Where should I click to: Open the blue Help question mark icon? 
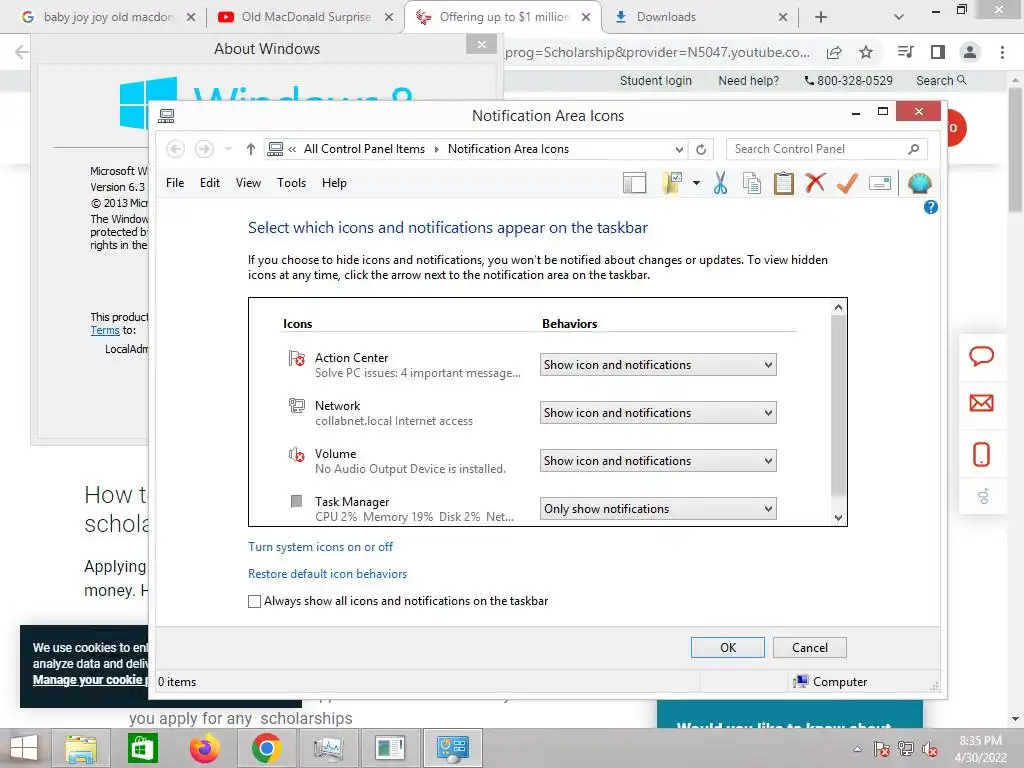click(931, 208)
